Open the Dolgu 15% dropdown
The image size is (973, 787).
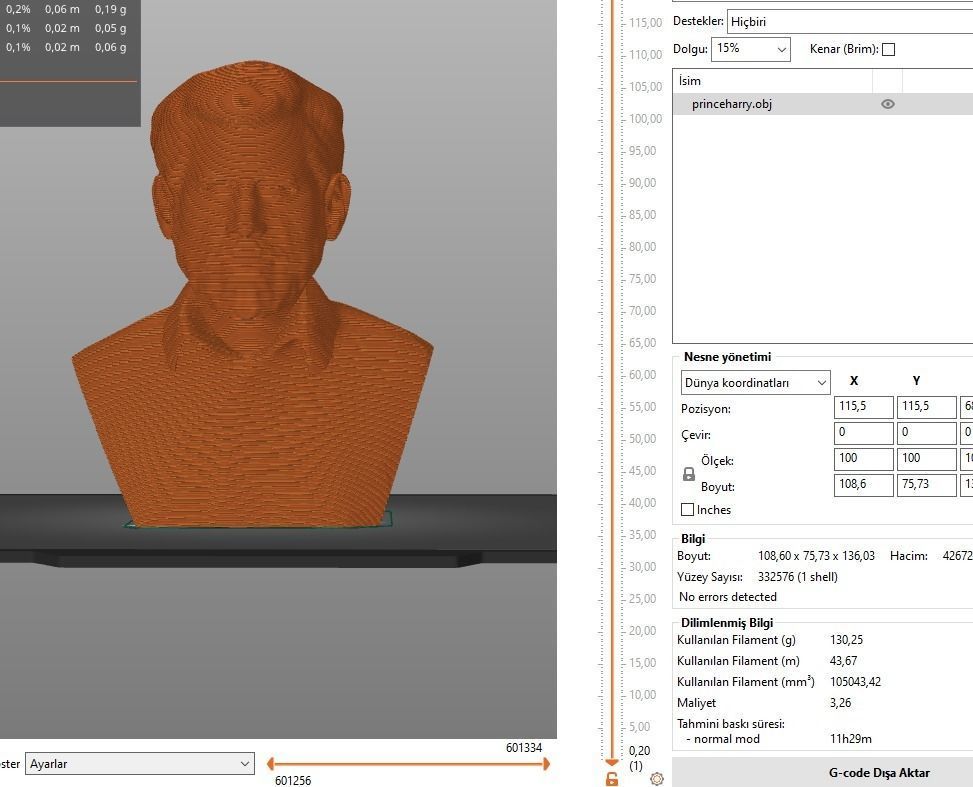pyautogui.click(x=751, y=49)
